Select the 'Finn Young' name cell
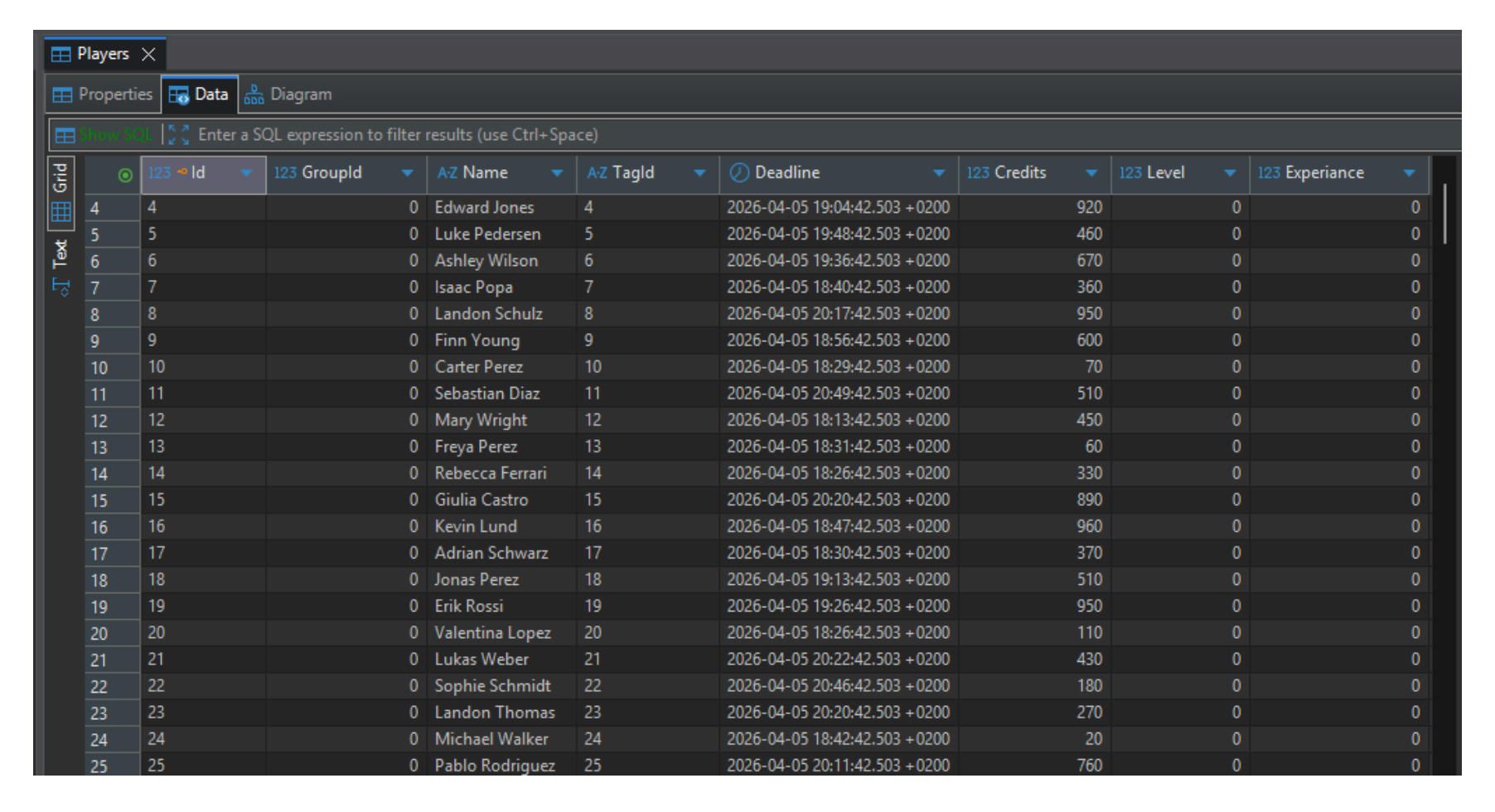Viewport: 1495px width, 812px height. (x=502, y=341)
